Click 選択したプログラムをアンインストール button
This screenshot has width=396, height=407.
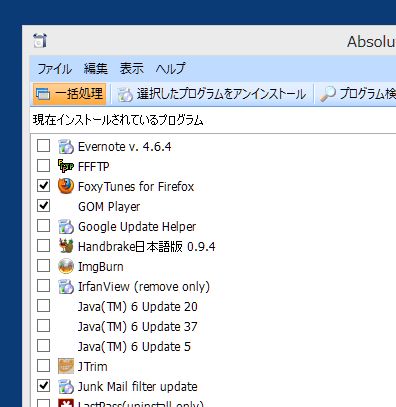pos(211,94)
